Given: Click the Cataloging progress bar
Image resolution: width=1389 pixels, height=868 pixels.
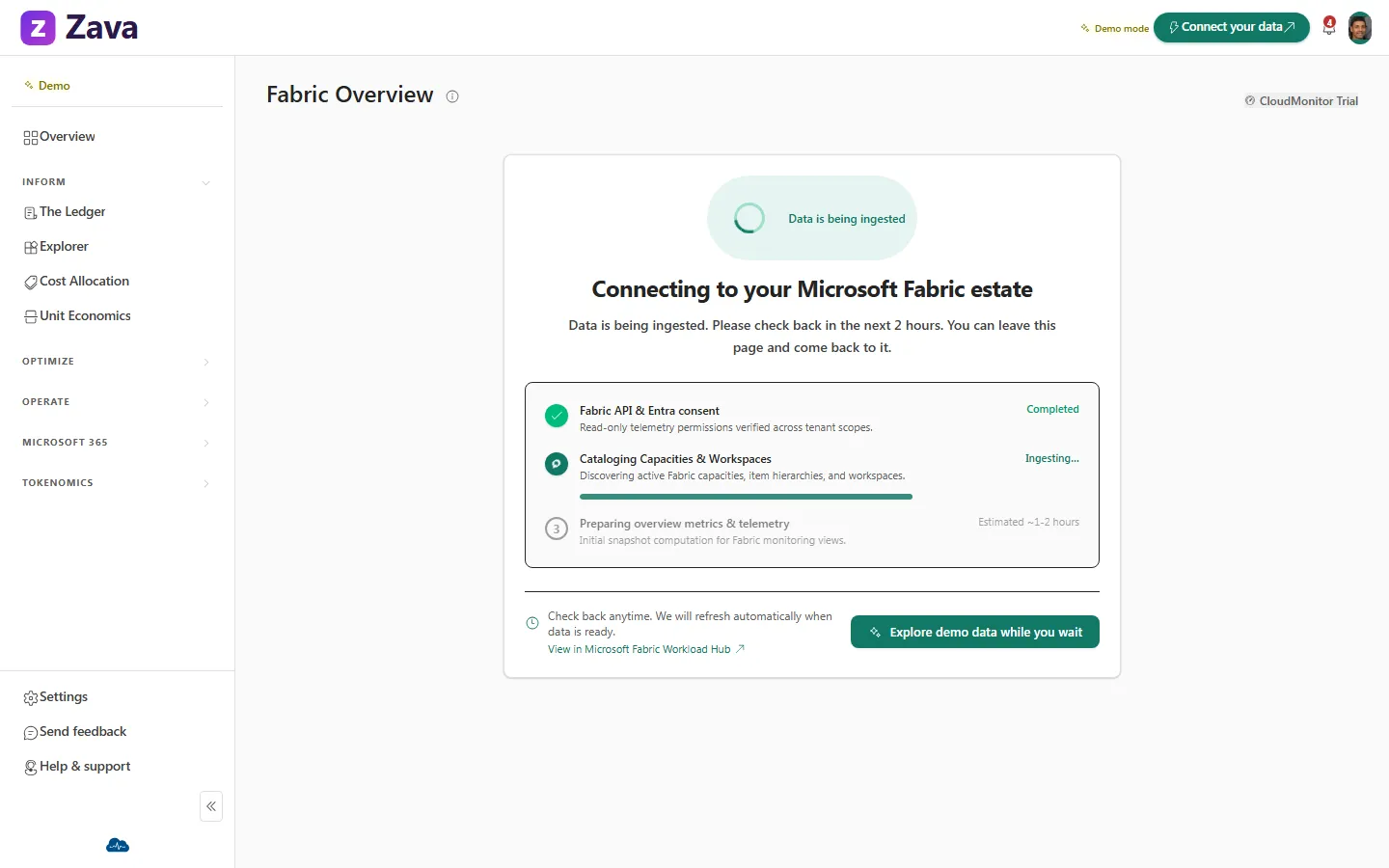Looking at the screenshot, I should pos(746,497).
